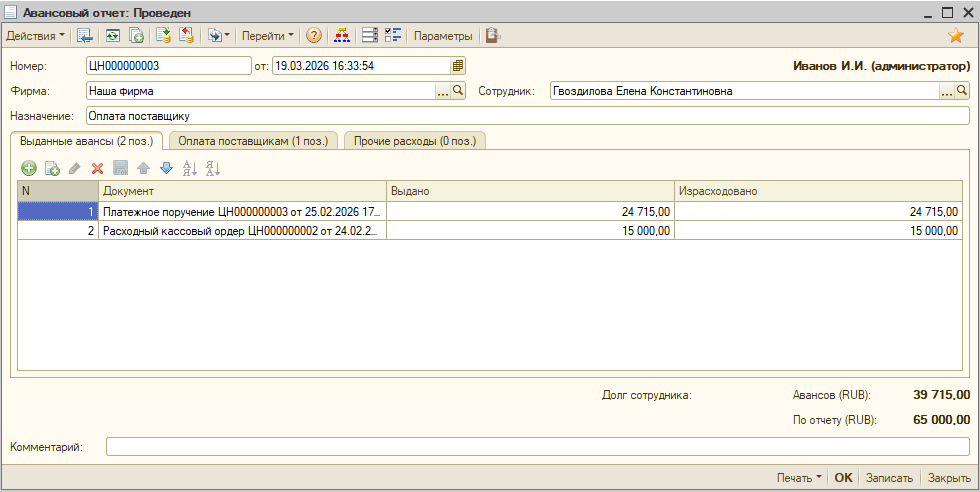Click into the Комментарий input field
The width and height of the screenshot is (980, 492).
point(537,447)
